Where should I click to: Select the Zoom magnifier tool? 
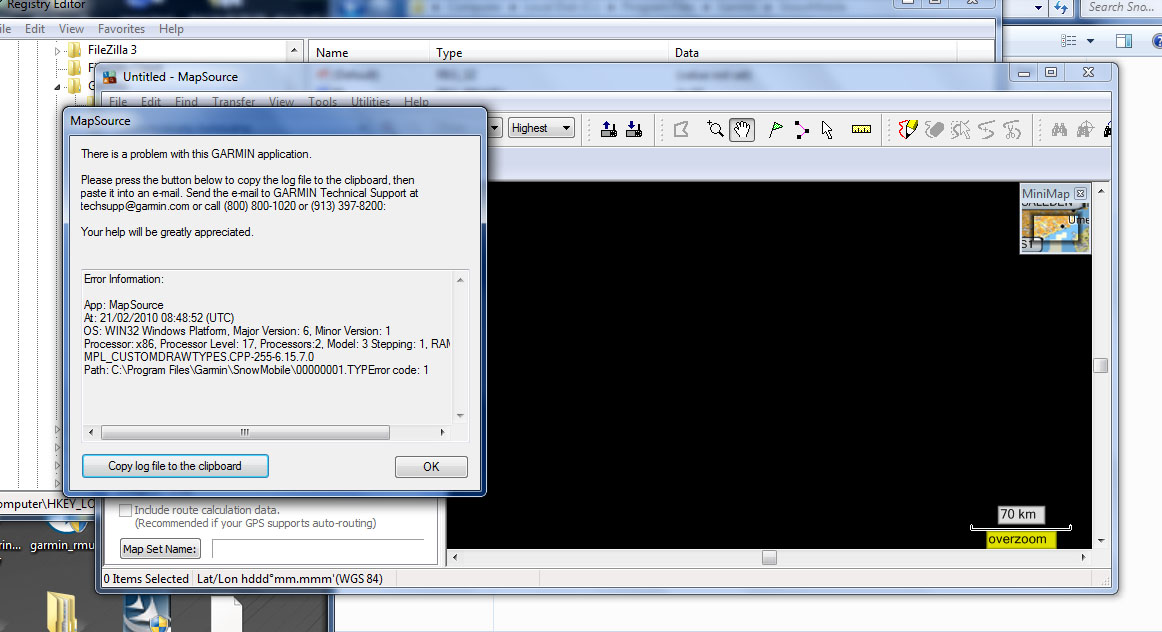click(715, 130)
